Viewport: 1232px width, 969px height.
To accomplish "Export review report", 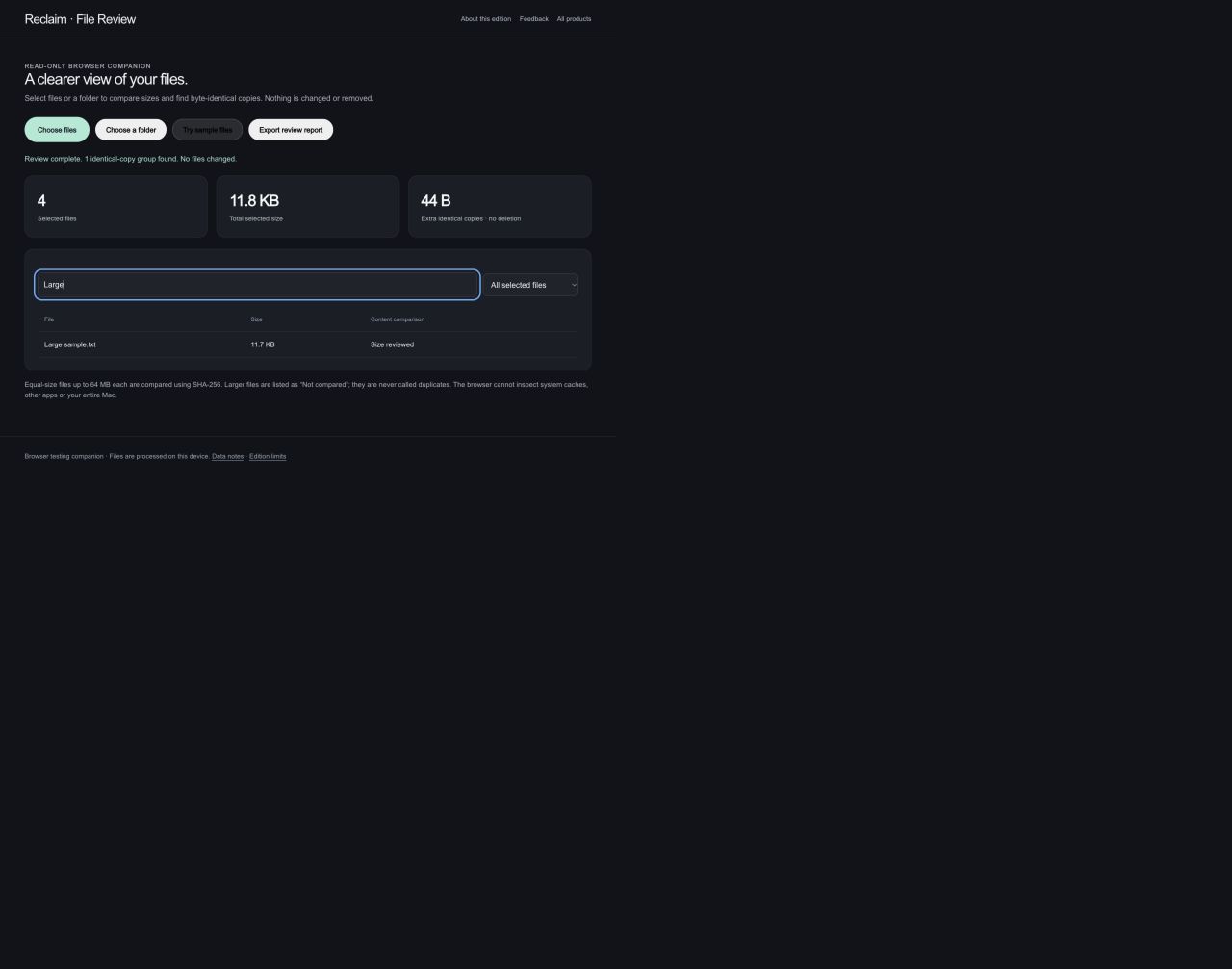I will (x=291, y=130).
